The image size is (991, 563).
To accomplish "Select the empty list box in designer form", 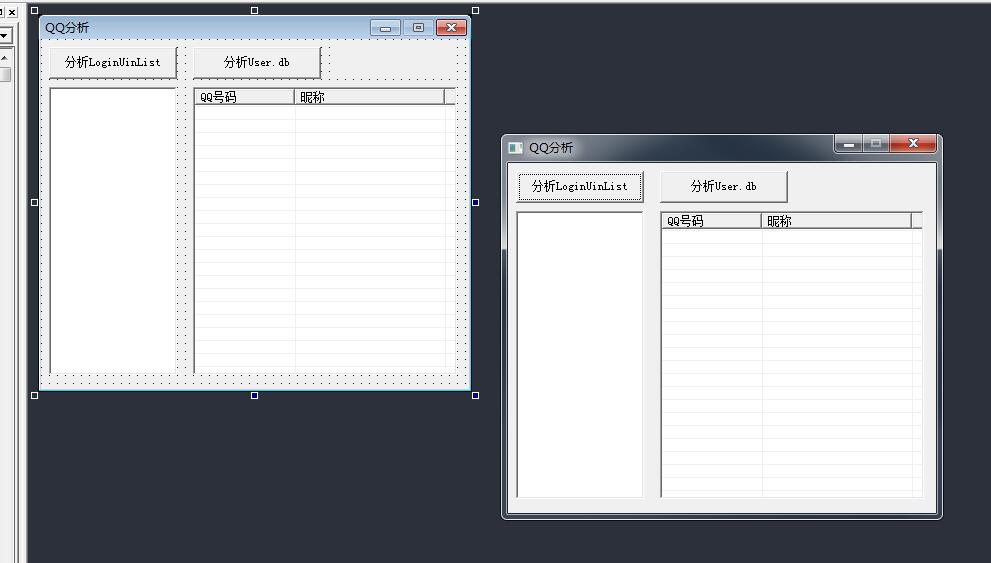I will 112,230.
